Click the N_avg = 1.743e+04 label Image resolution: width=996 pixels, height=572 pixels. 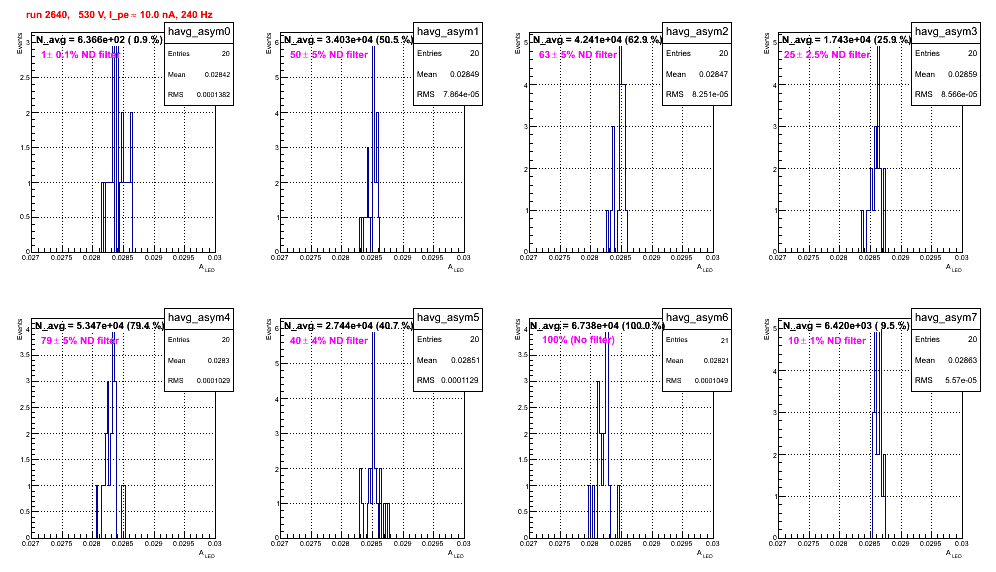[845, 39]
